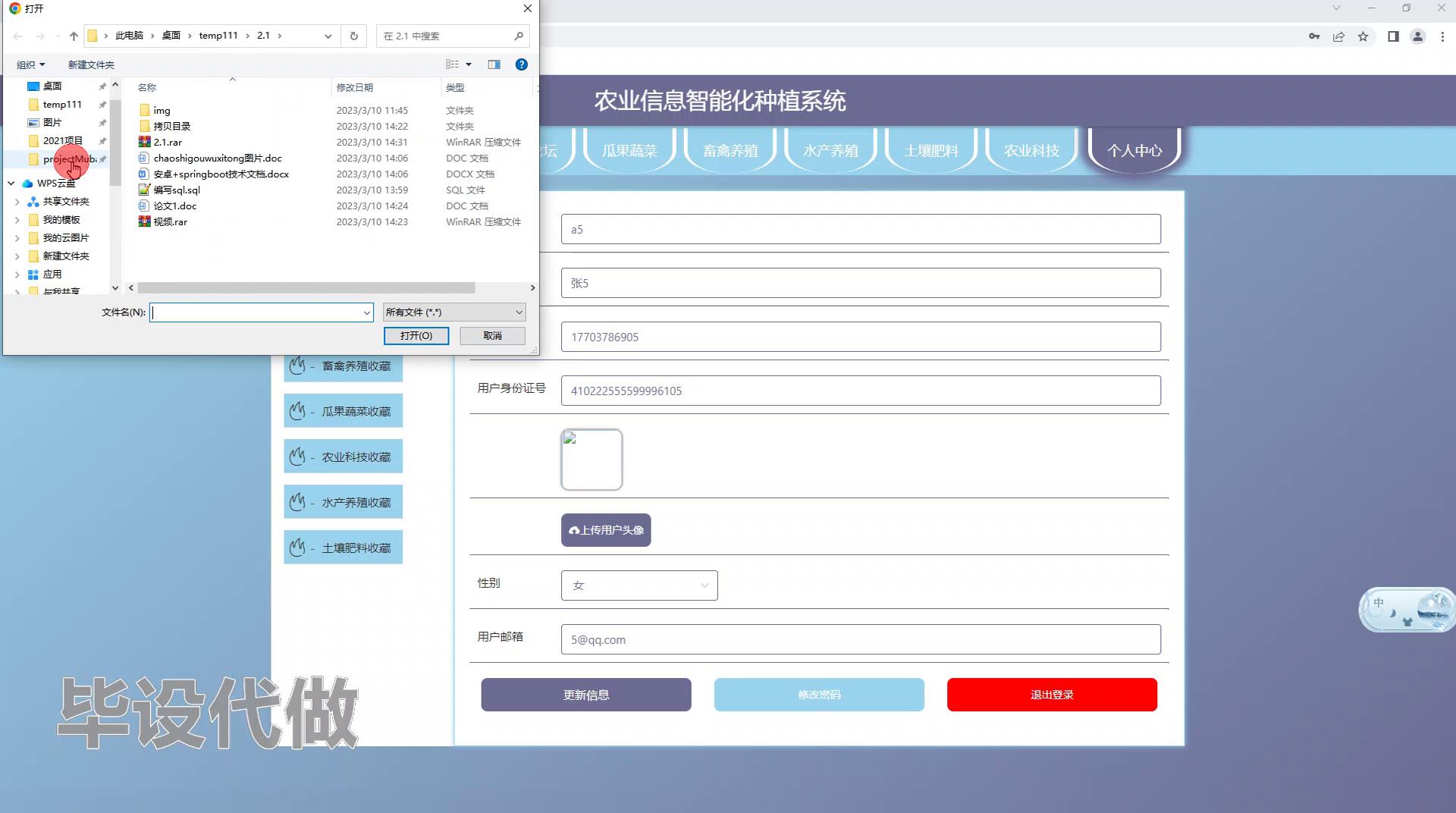Expand the filename combo box arrow
1456x813 pixels.
pyautogui.click(x=367, y=312)
